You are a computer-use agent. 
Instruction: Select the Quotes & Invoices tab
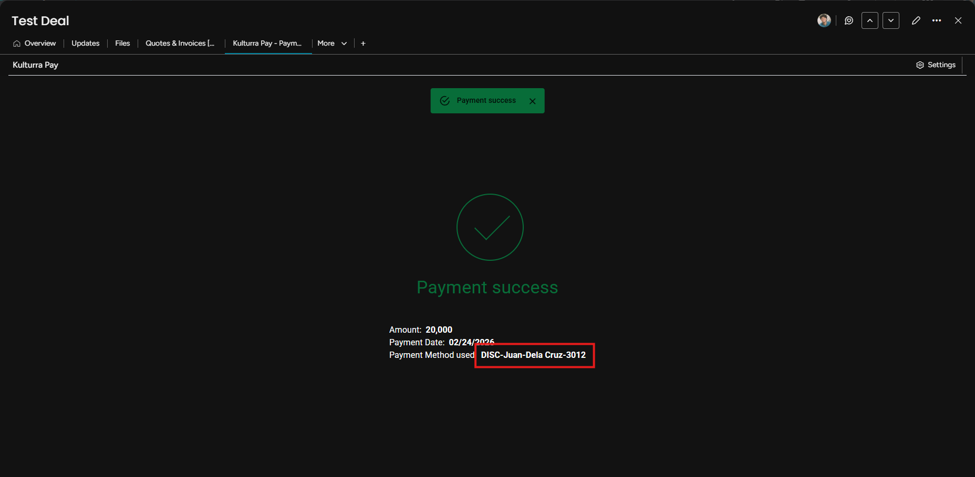180,44
